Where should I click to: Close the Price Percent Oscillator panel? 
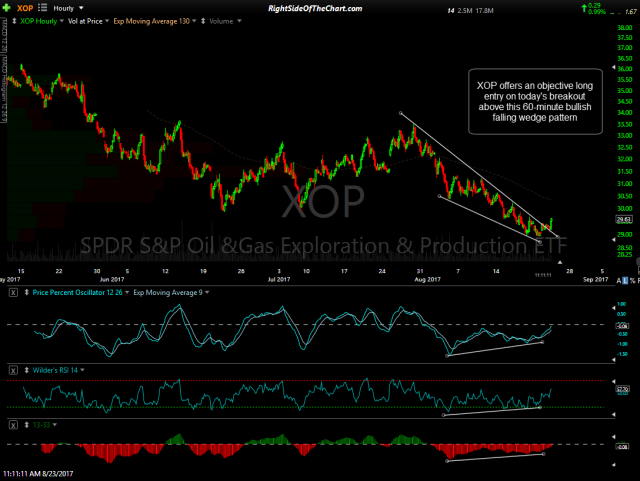(12, 294)
